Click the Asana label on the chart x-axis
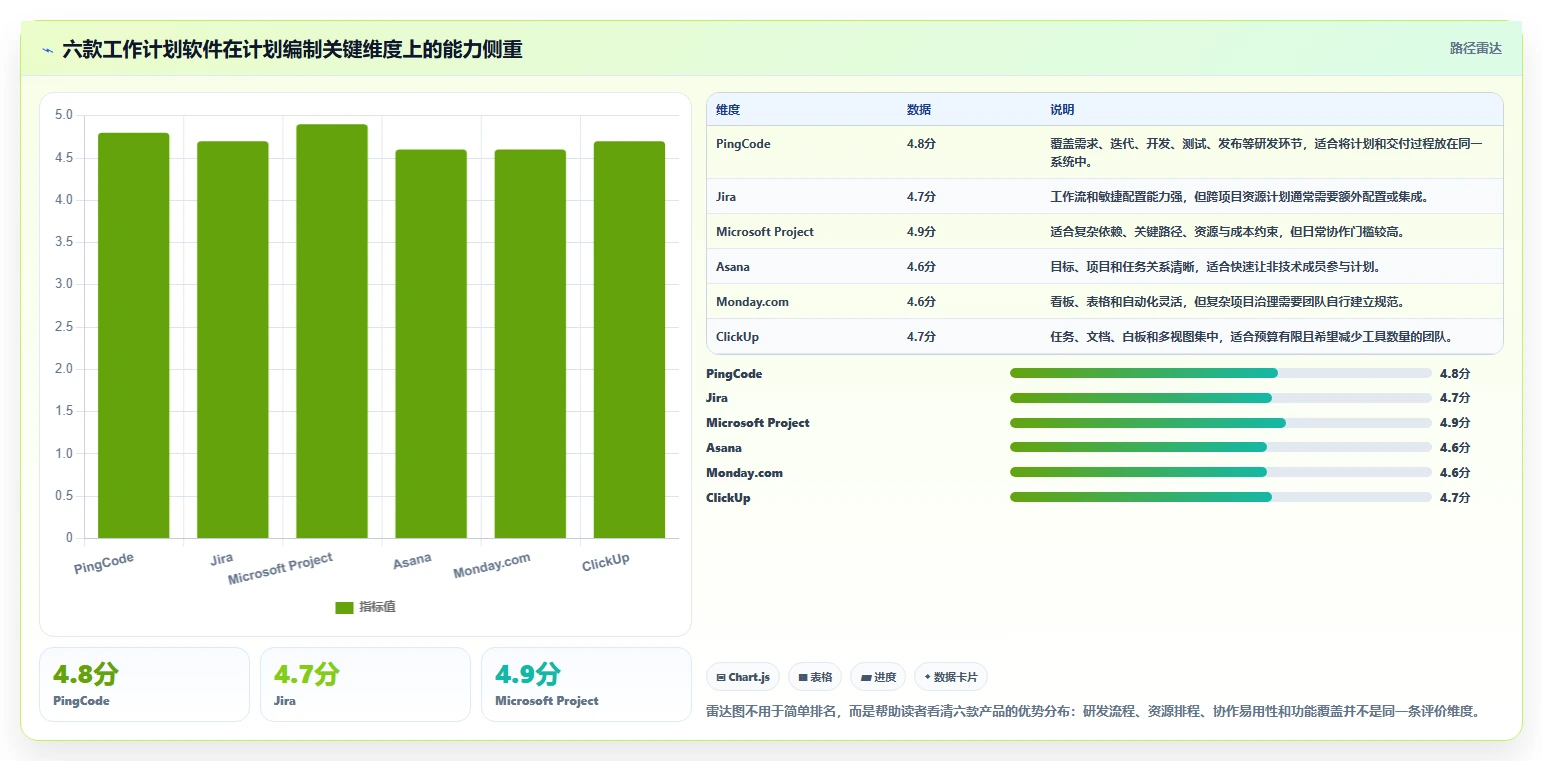Image resolution: width=1543 pixels, height=761 pixels. [x=412, y=561]
